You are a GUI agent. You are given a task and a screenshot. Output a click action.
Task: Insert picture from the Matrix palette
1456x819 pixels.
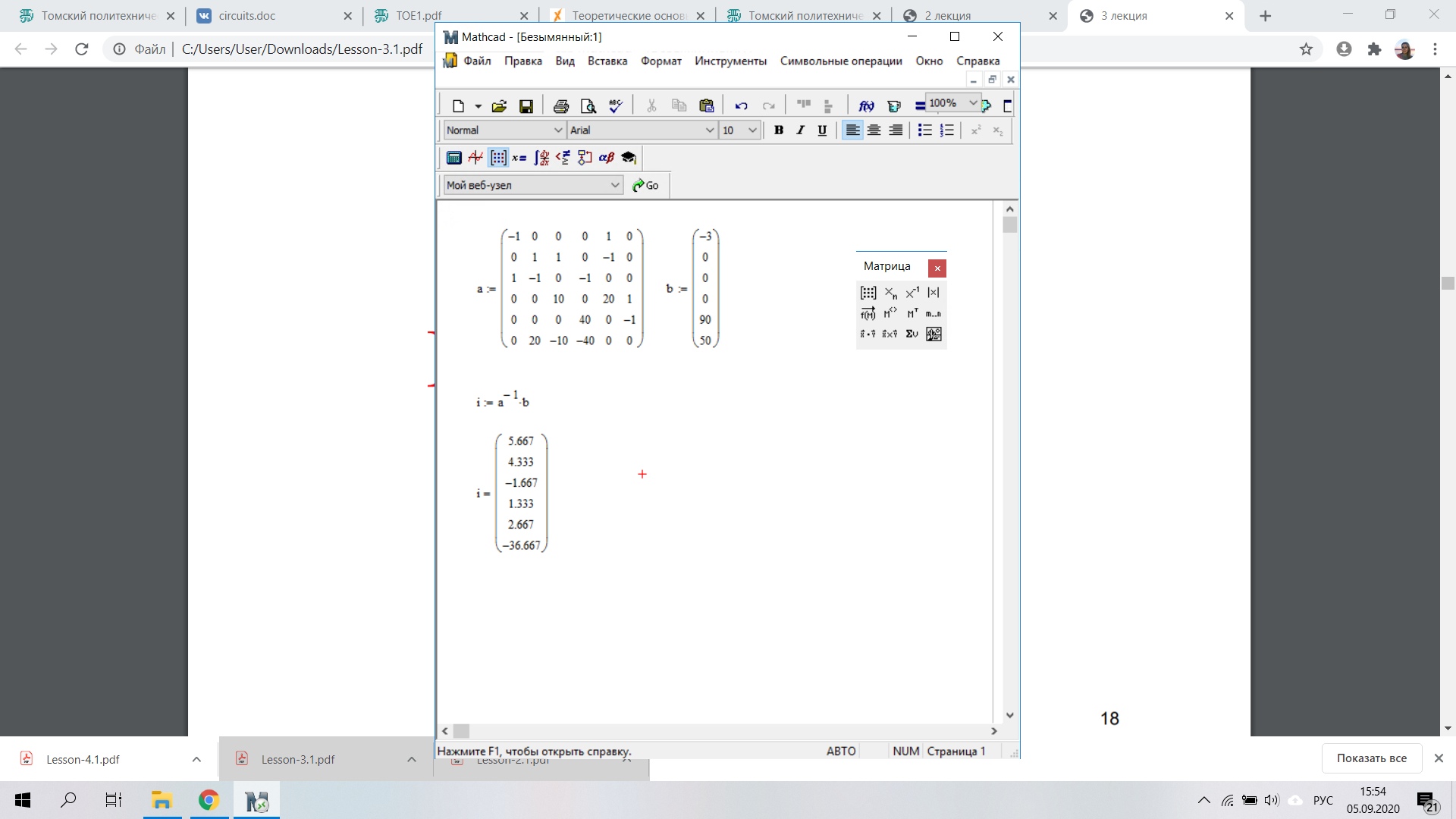tap(934, 334)
